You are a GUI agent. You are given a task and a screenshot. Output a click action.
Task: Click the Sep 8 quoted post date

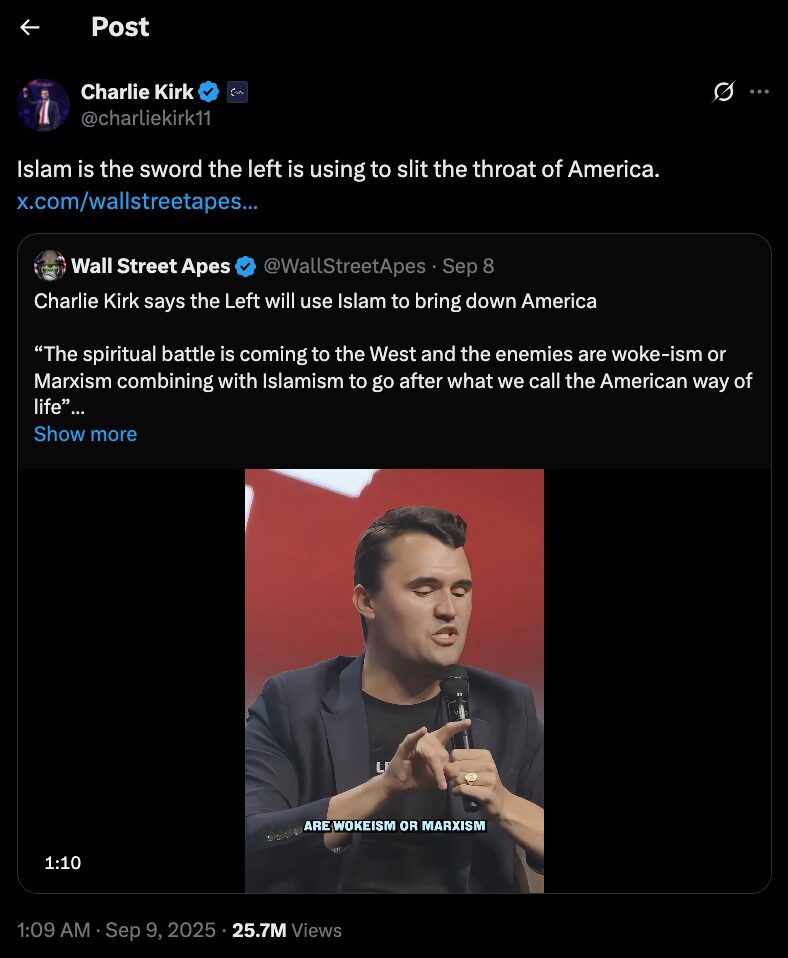pos(468,266)
